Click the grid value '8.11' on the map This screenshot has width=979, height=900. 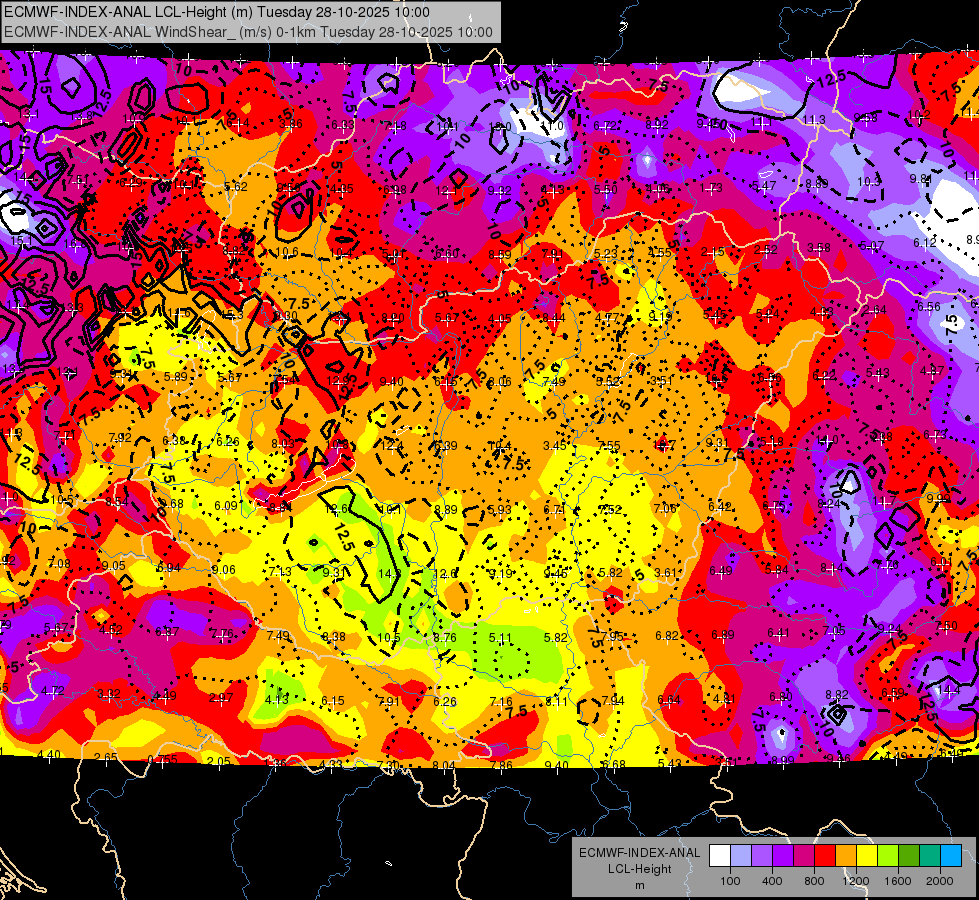tap(556, 702)
